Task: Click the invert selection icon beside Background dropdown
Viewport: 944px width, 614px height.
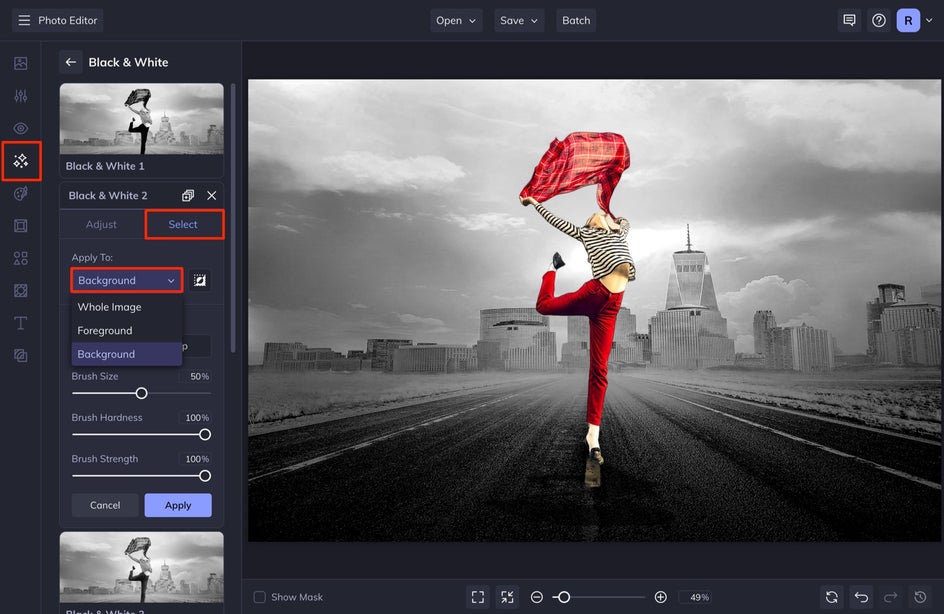Action: pyautogui.click(x=200, y=281)
